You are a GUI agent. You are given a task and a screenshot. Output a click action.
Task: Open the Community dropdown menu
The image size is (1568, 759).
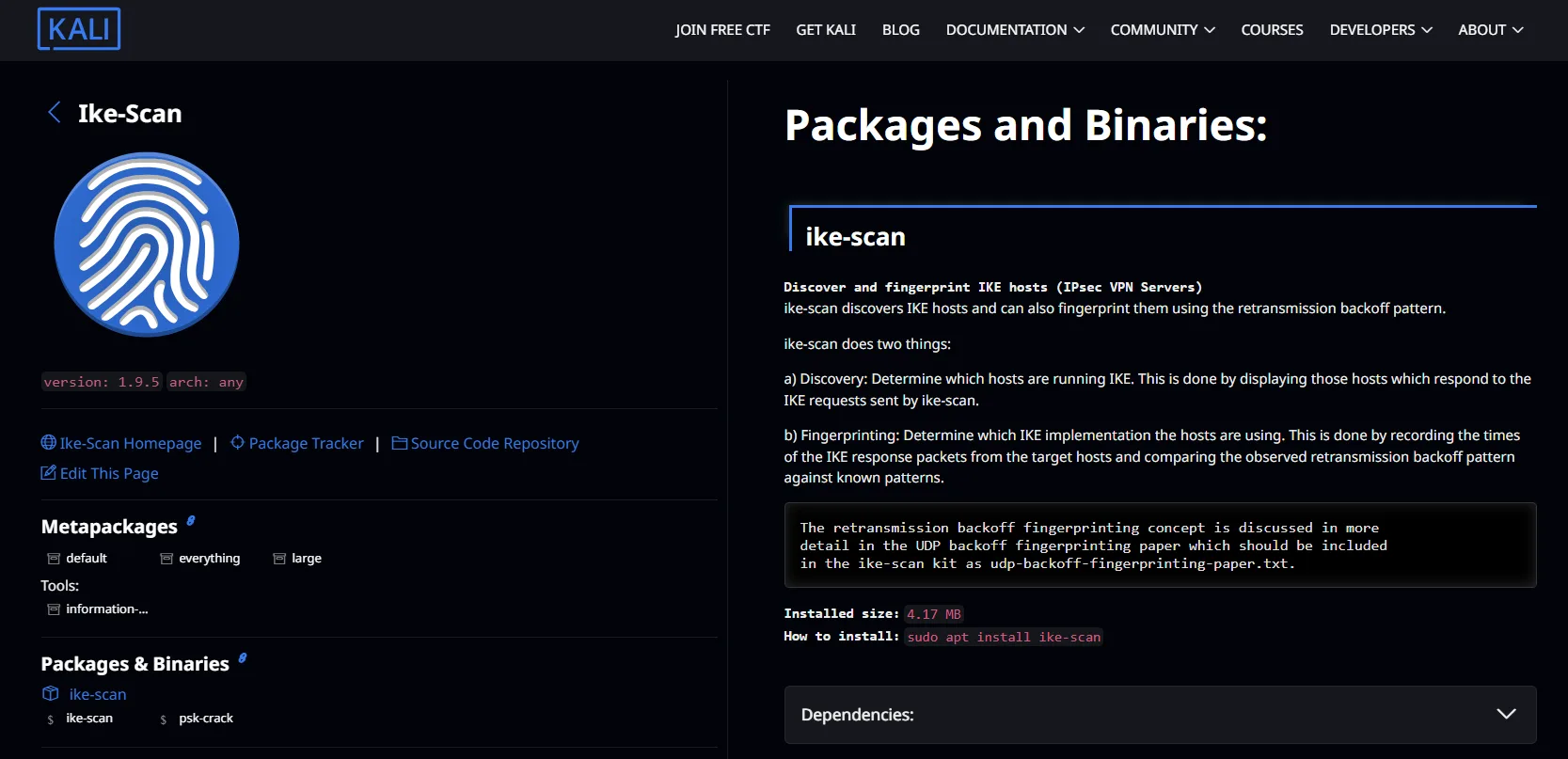tap(1162, 30)
